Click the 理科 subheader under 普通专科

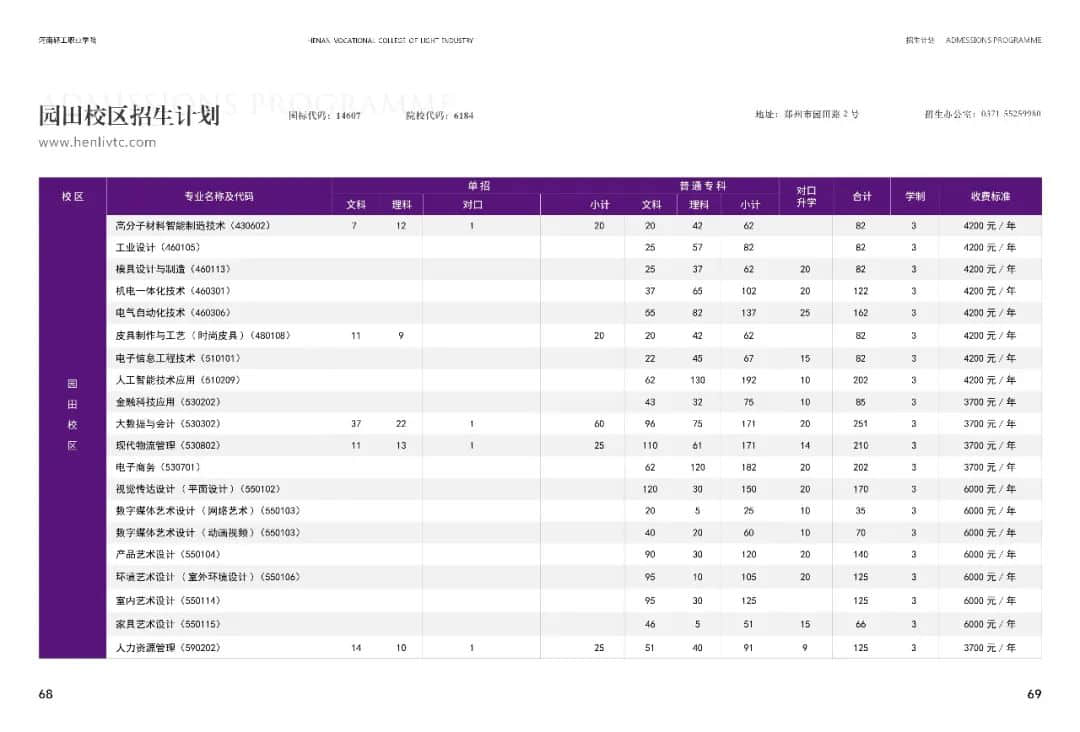pos(698,205)
